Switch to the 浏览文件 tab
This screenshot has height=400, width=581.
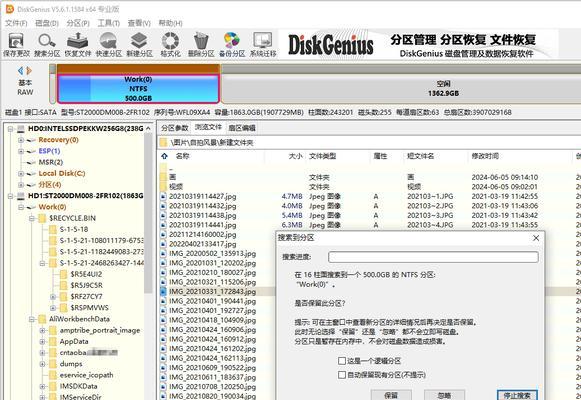[208, 127]
